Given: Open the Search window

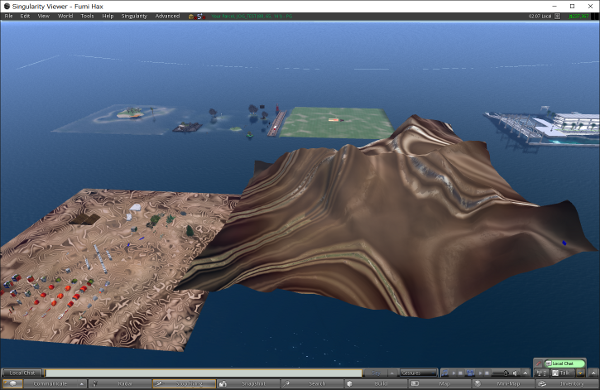Looking at the screenshot, I should coord(312,383).
